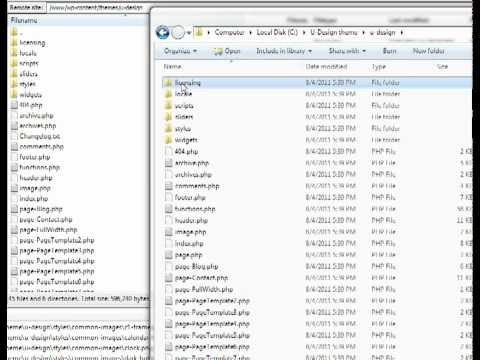Select widgets folder icon in FileZilla remote list
Image resolution: width=480 pixels, height=360 pixels.
(x=14, y=94)
